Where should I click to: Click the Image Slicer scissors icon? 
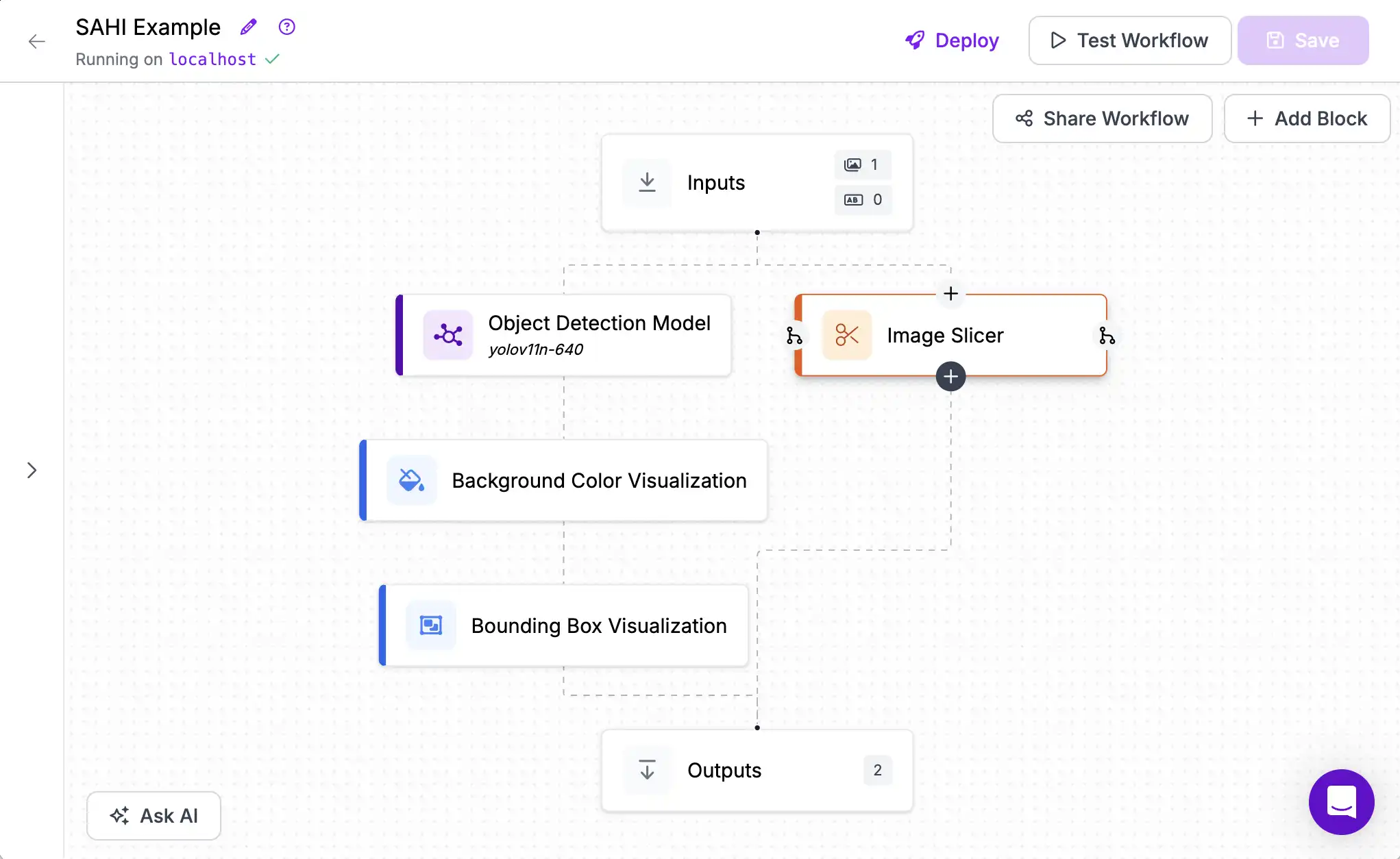click(846, 335)
